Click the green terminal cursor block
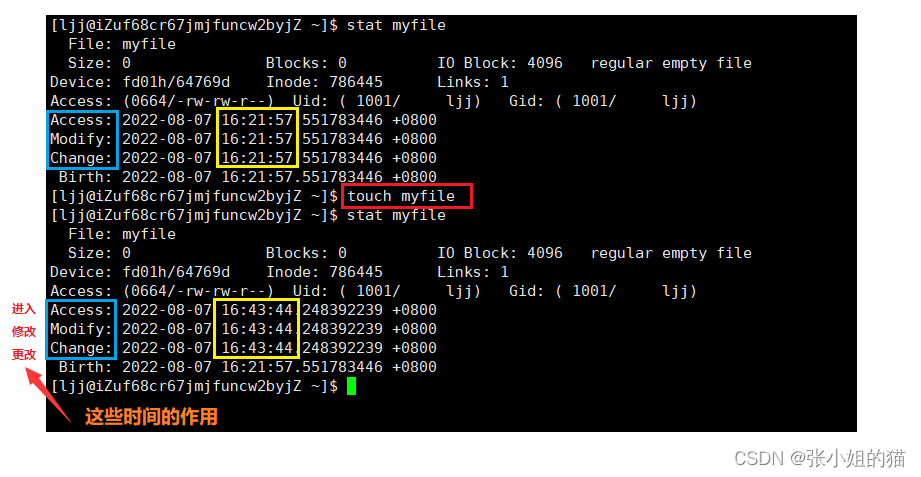 351,386
